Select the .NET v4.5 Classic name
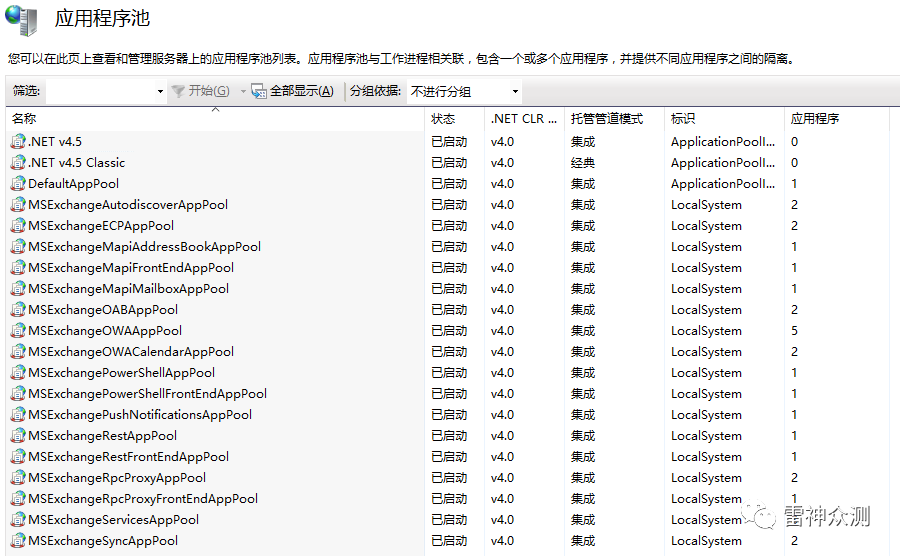Viewport: 900px width, 556px height. [x=77, y=163]
